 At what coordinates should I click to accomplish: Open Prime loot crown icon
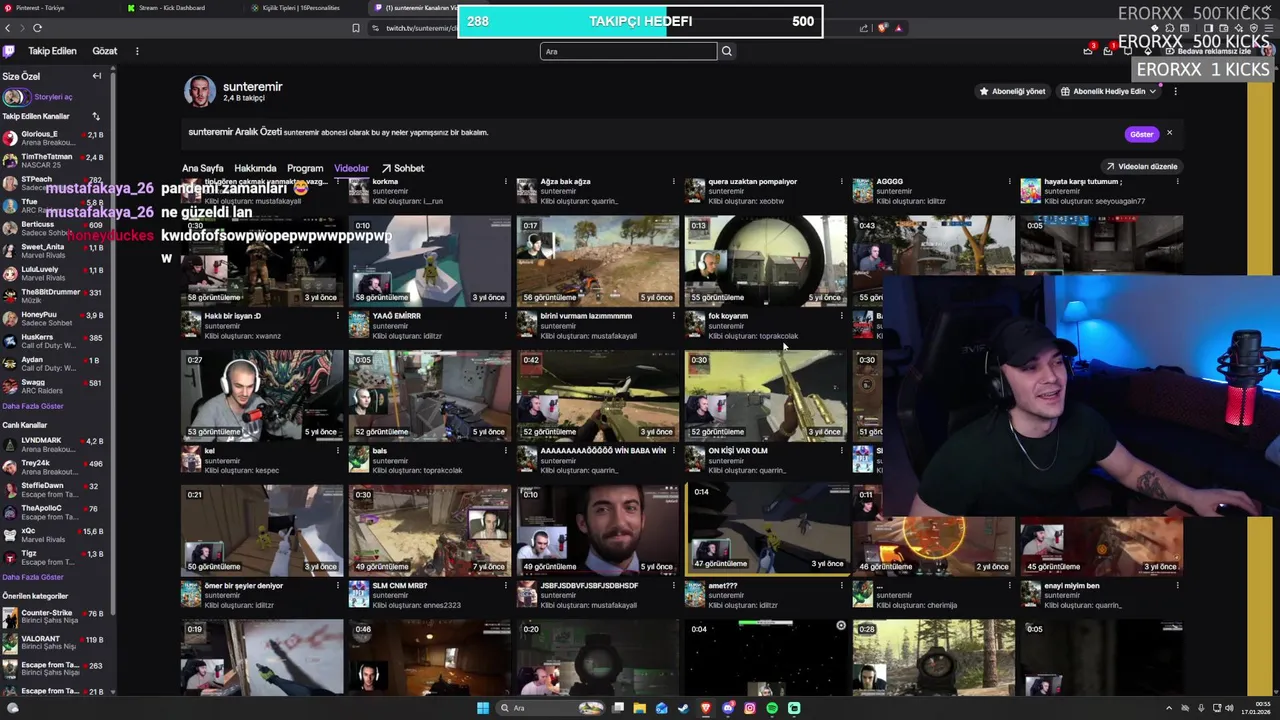pyautogui.click(x=1089, y=51)
